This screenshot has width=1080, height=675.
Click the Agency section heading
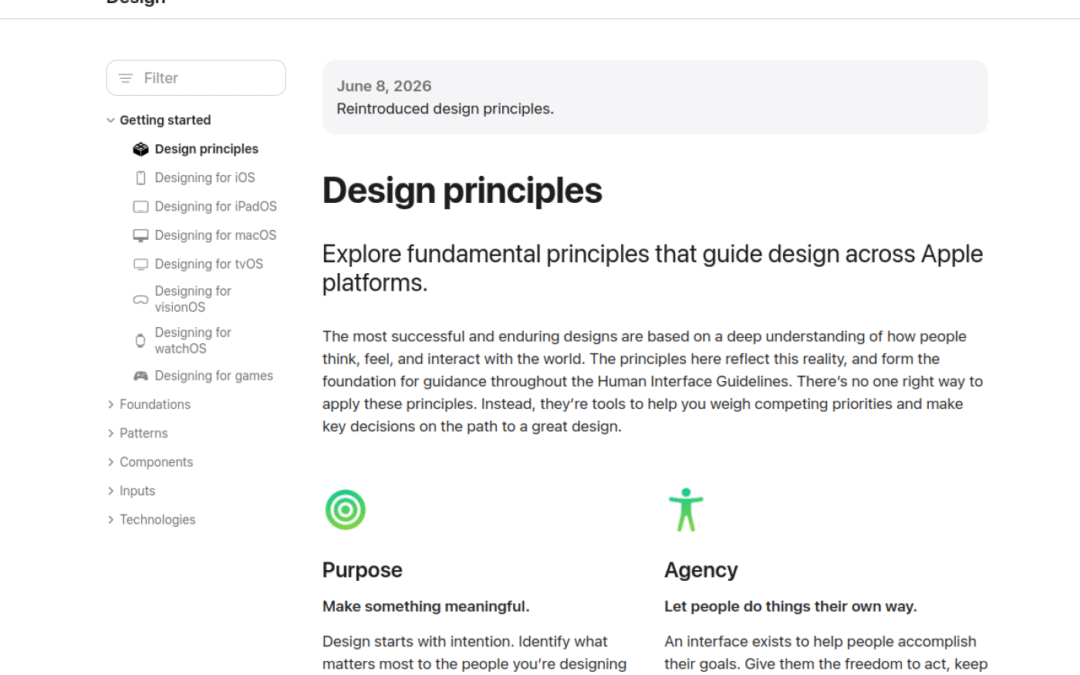(701, 570)
